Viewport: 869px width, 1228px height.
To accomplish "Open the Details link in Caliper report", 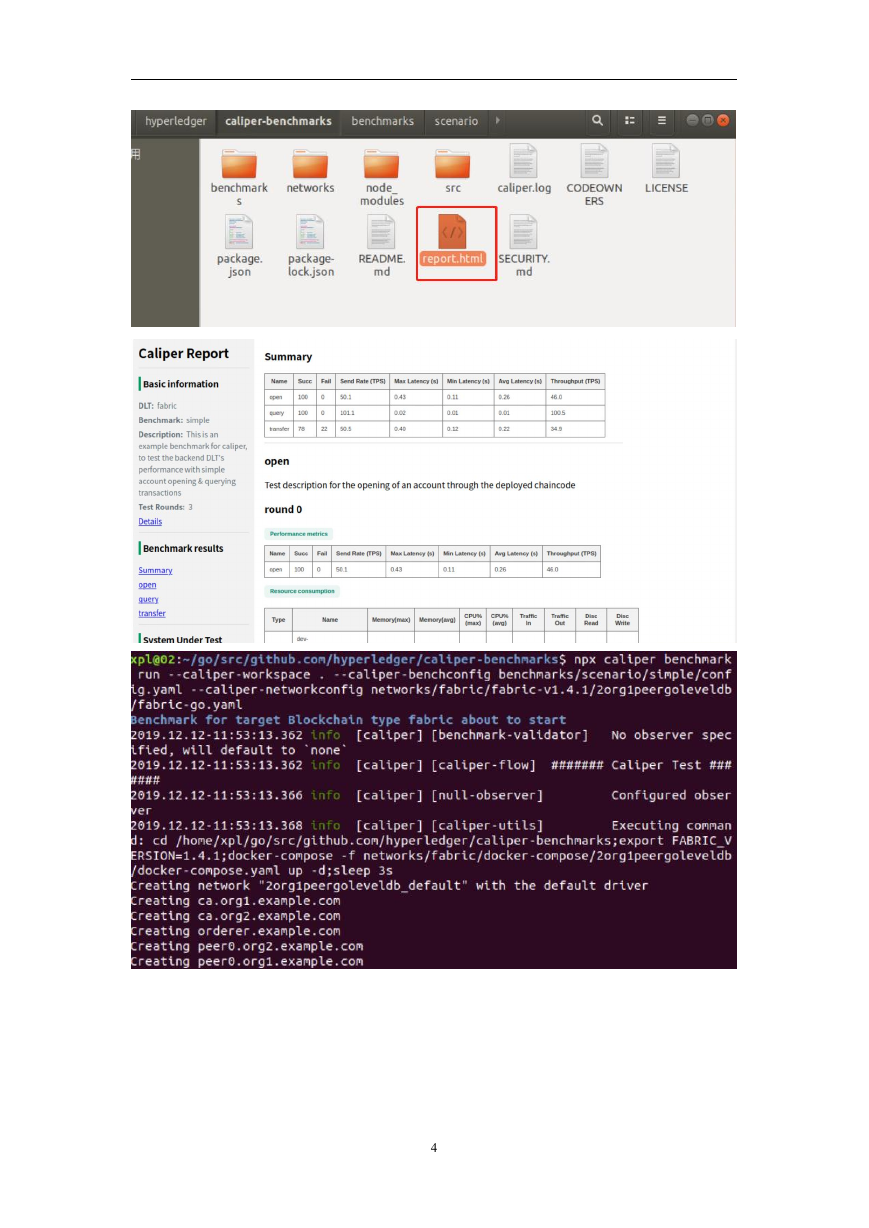I will [x=150, y=521].
